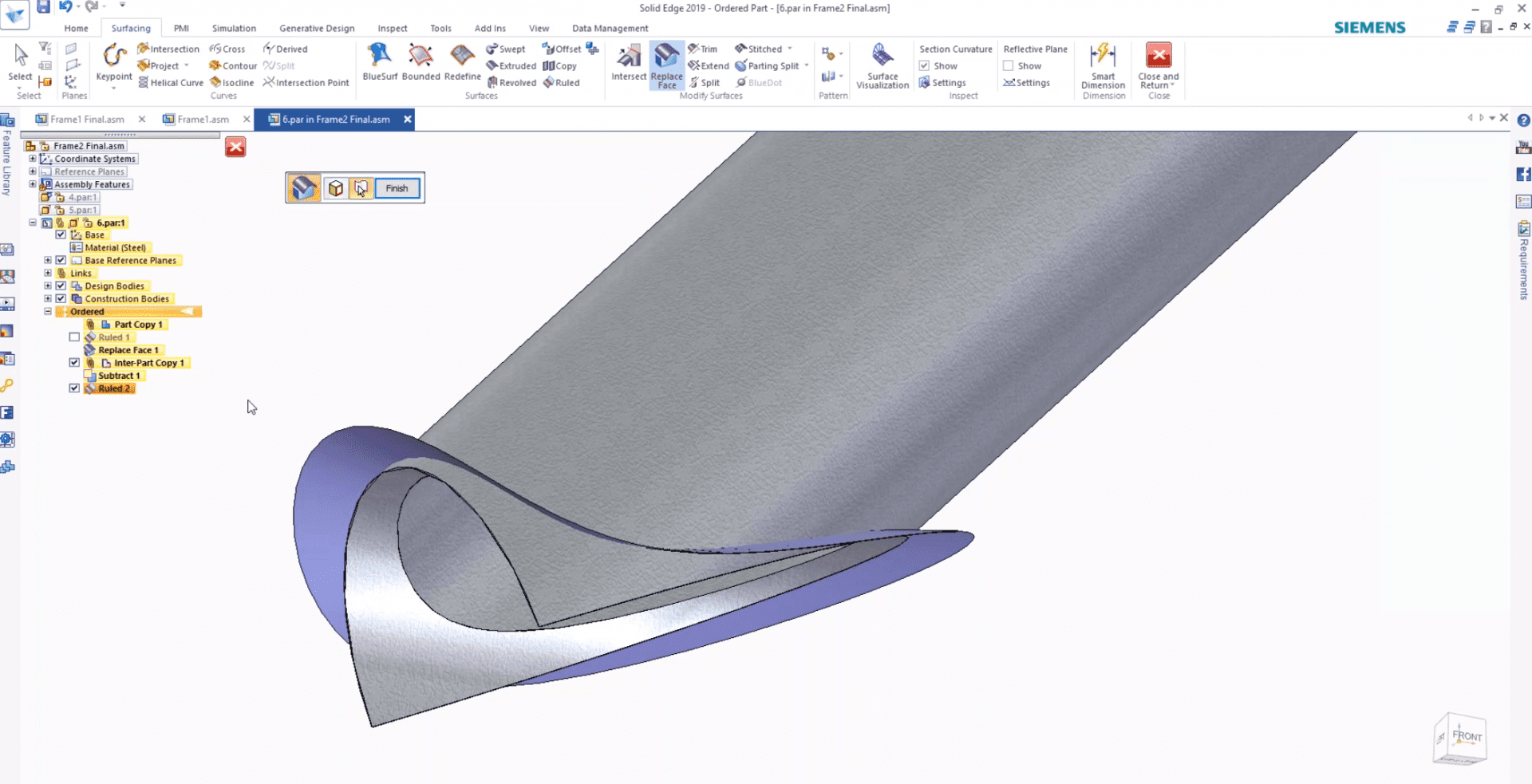The image size is (1532, 784).
Task: Choose the Intersect tool
Action: click(x=629, y=64)
